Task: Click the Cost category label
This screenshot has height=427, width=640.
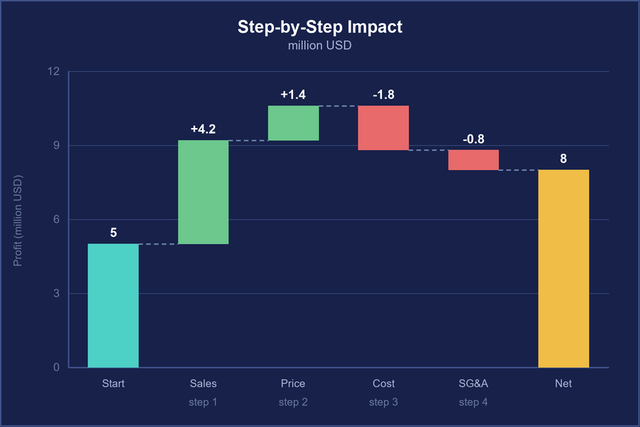Action: click(383, 383)
